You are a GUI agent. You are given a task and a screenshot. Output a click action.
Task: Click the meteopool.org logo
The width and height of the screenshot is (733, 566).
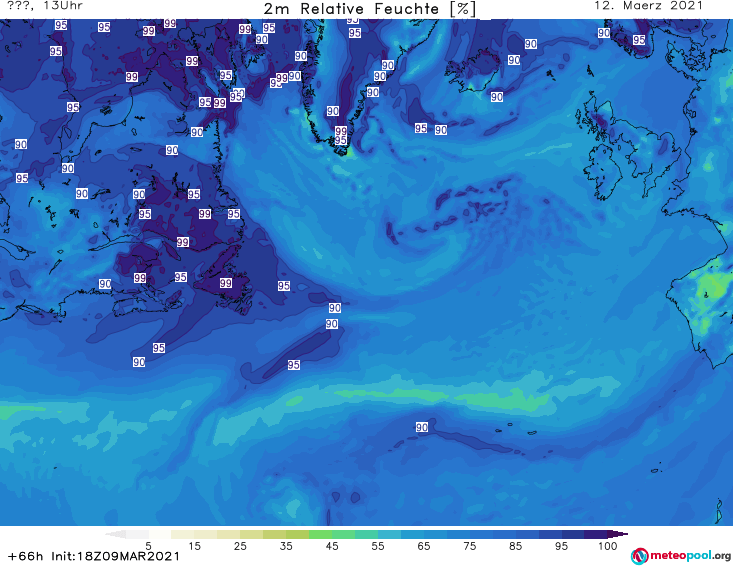click(x=681, y=556)
